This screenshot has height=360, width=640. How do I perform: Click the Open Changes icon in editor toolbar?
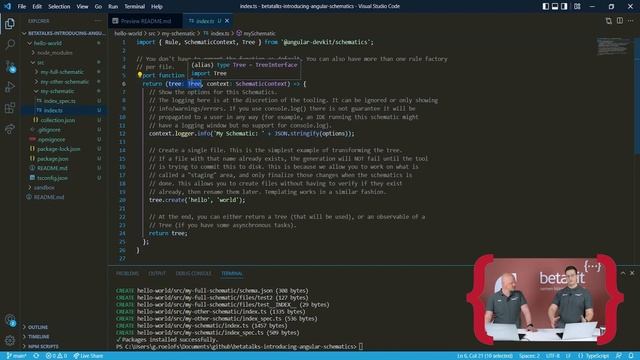pyautogui.click(x=609, y=21)
